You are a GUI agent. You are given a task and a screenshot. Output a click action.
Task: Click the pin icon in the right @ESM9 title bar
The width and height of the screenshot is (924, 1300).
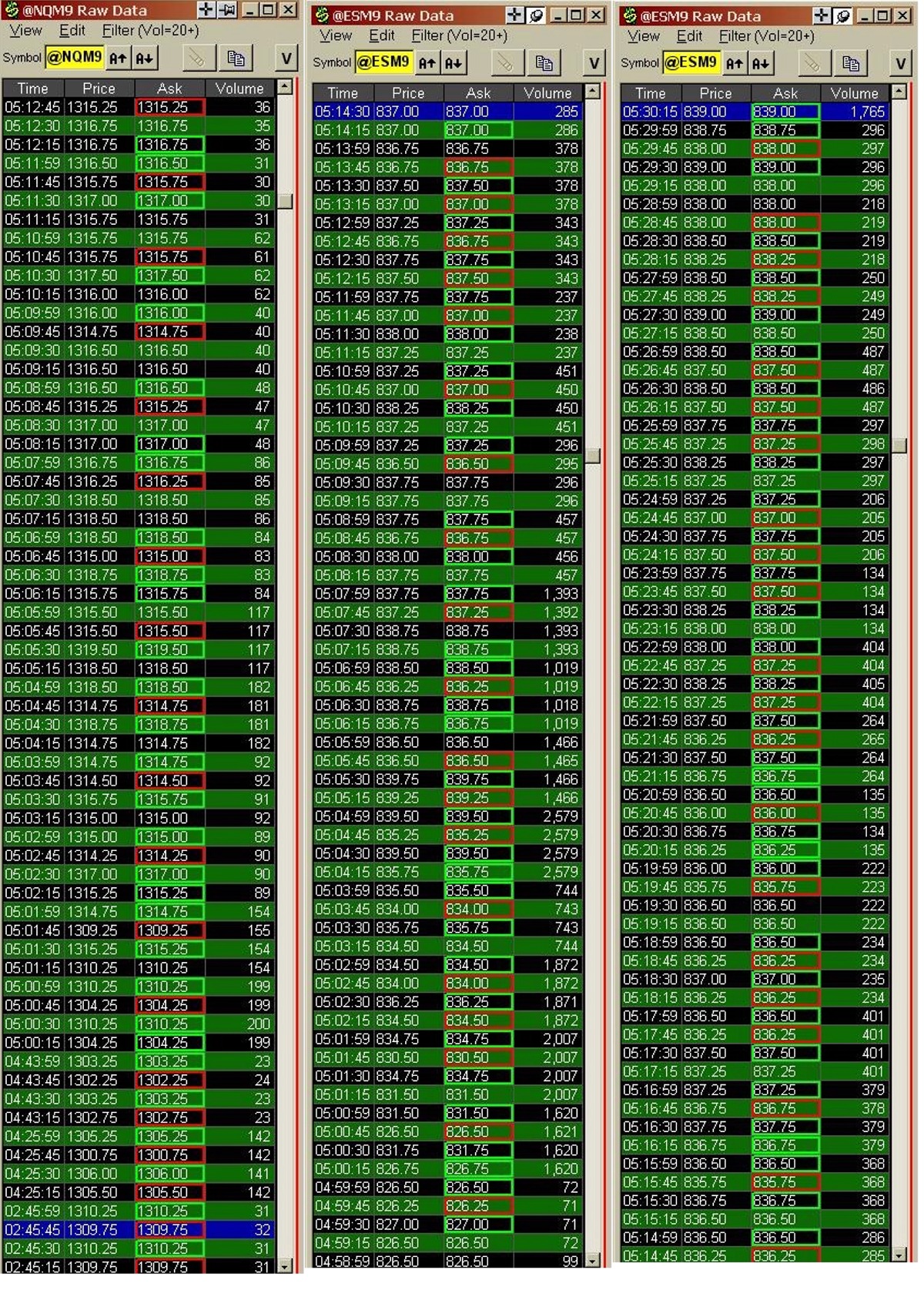843,16
